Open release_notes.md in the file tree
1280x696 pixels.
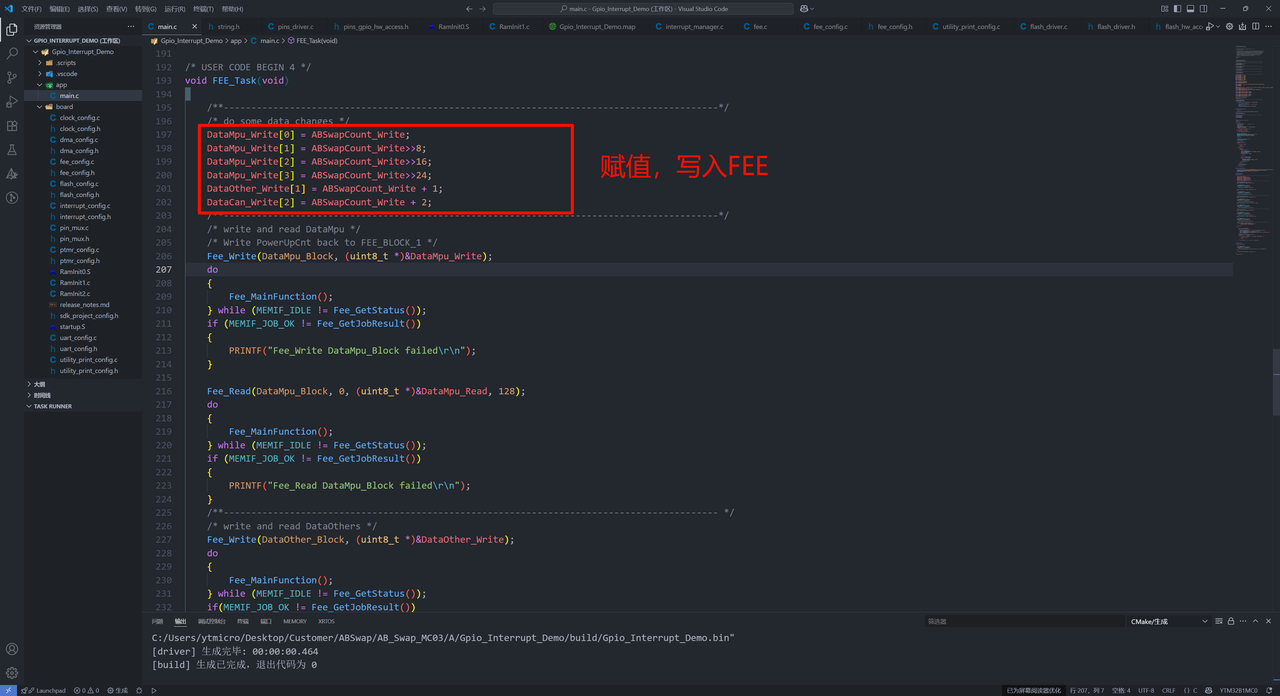(x=85, y=304)
